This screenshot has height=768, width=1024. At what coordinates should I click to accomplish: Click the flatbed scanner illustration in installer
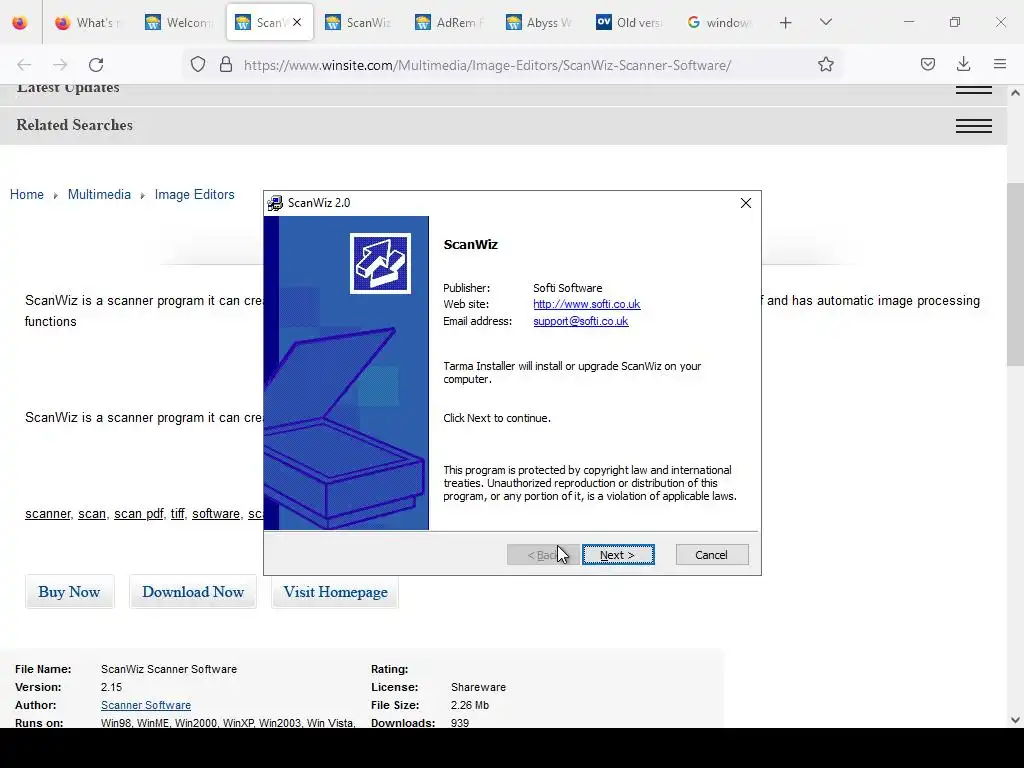346,428
